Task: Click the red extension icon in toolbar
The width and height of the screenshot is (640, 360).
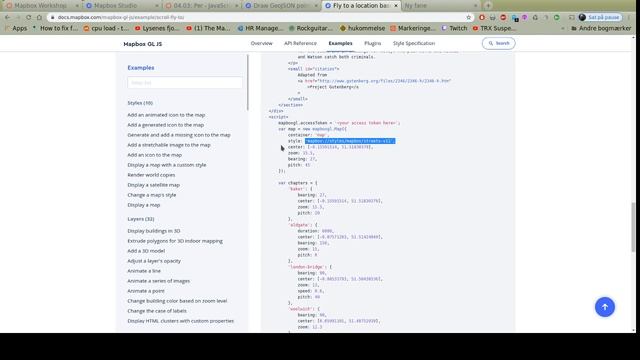Action: (482, 18)
